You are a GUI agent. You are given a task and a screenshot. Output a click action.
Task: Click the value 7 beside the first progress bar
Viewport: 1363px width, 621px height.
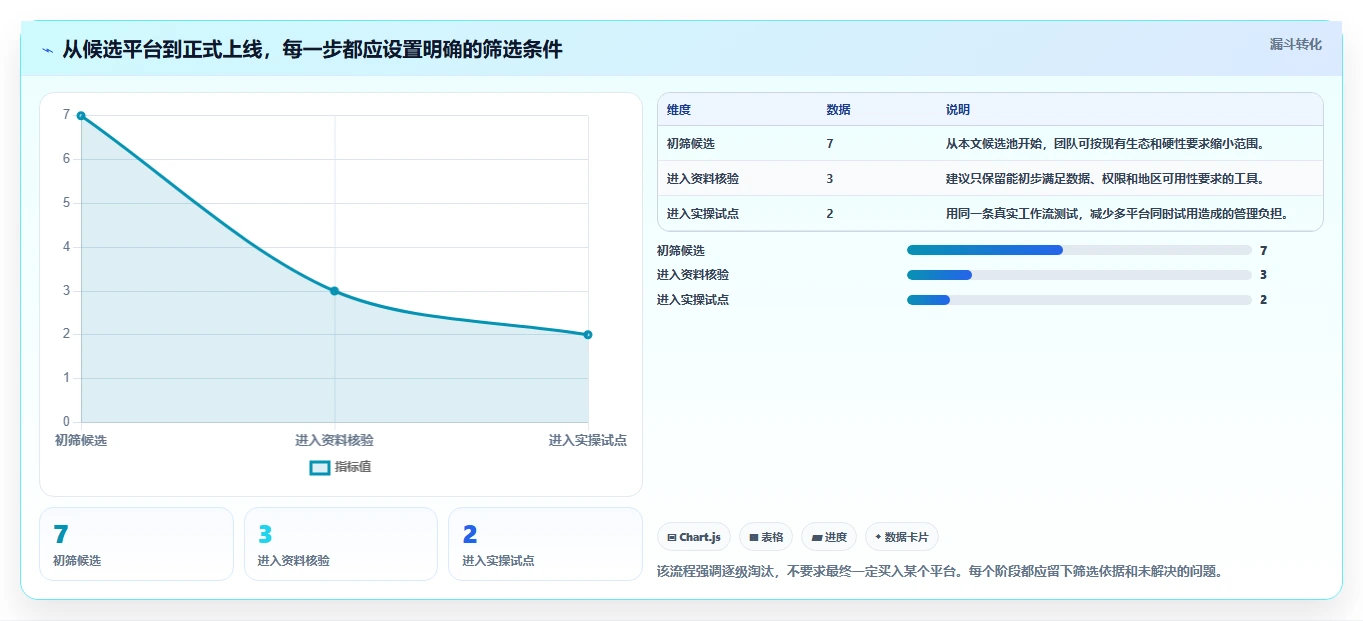pos(1264,251)
